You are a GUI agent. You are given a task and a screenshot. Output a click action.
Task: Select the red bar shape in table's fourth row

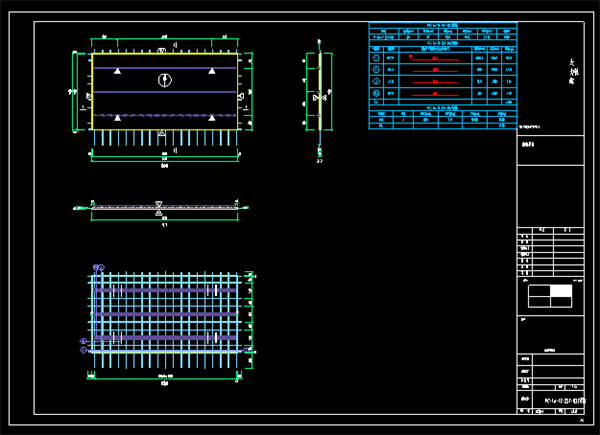click(x=435, y=94)
